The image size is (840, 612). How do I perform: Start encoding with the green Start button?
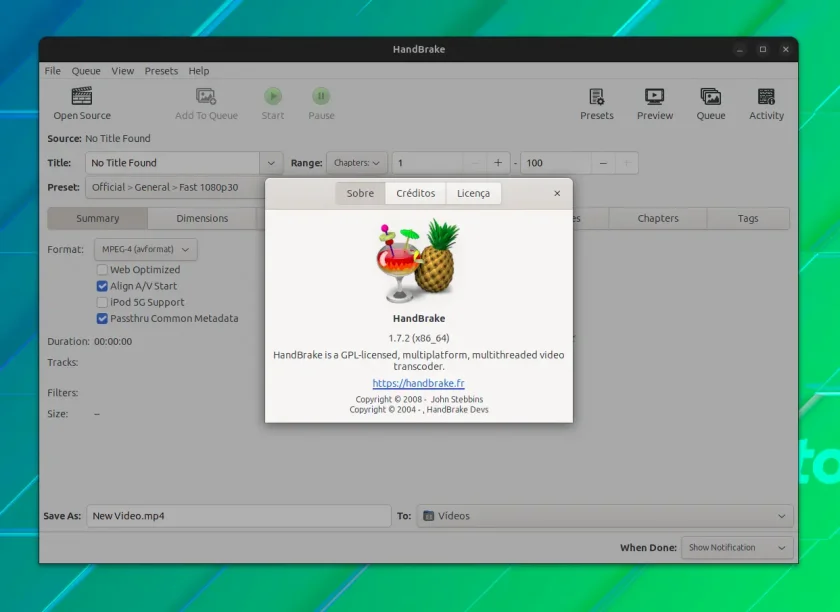(x=273, y=96)
